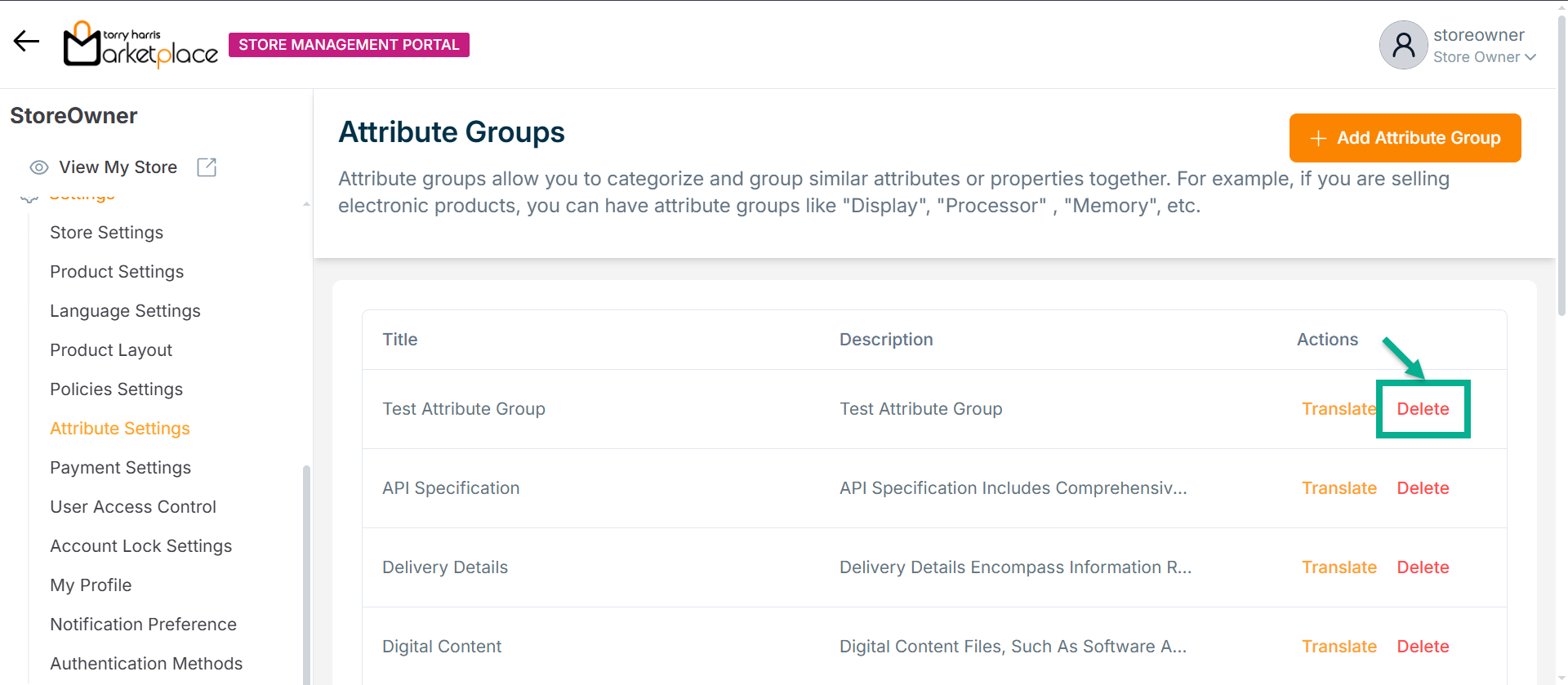
Task: Click the eye icon beside View My Store
Action: click(x=38, y=167)
